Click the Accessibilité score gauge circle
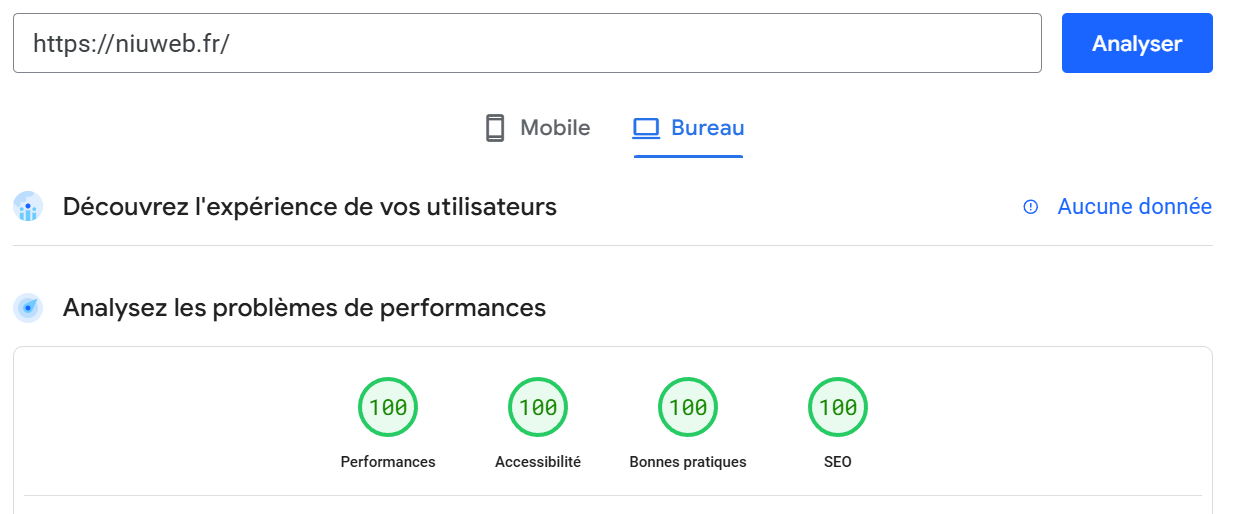Viewport: 1245px width, 514px height. pyautogui.click(x=538, y=407)
